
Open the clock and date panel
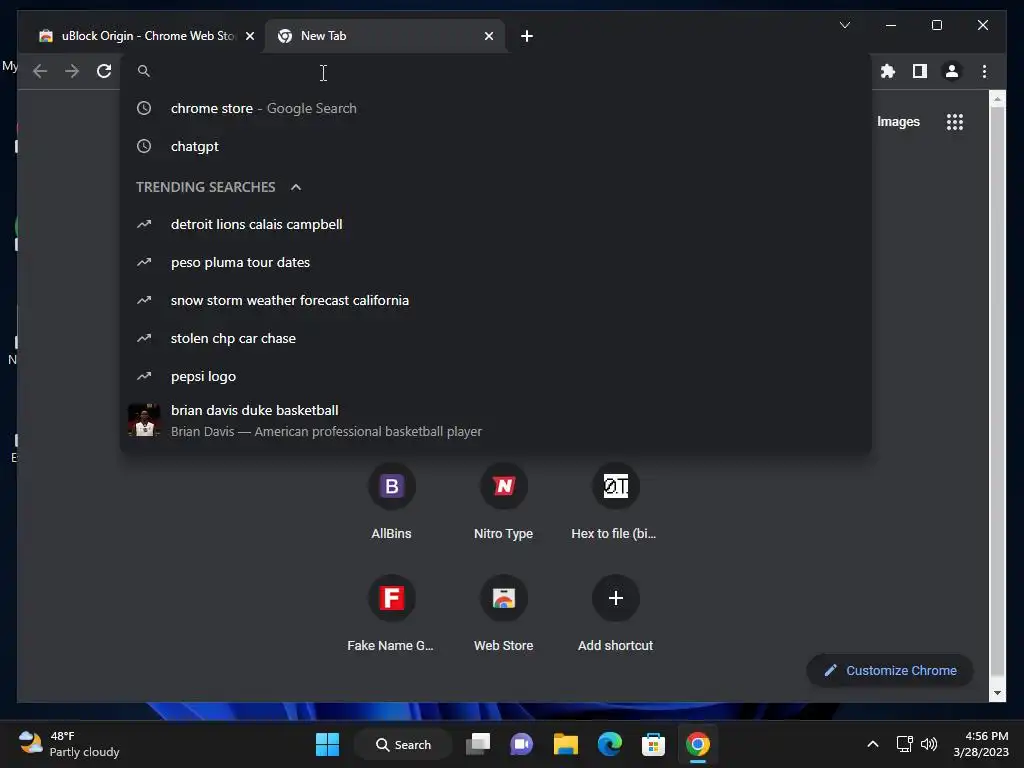coord(981,744)
